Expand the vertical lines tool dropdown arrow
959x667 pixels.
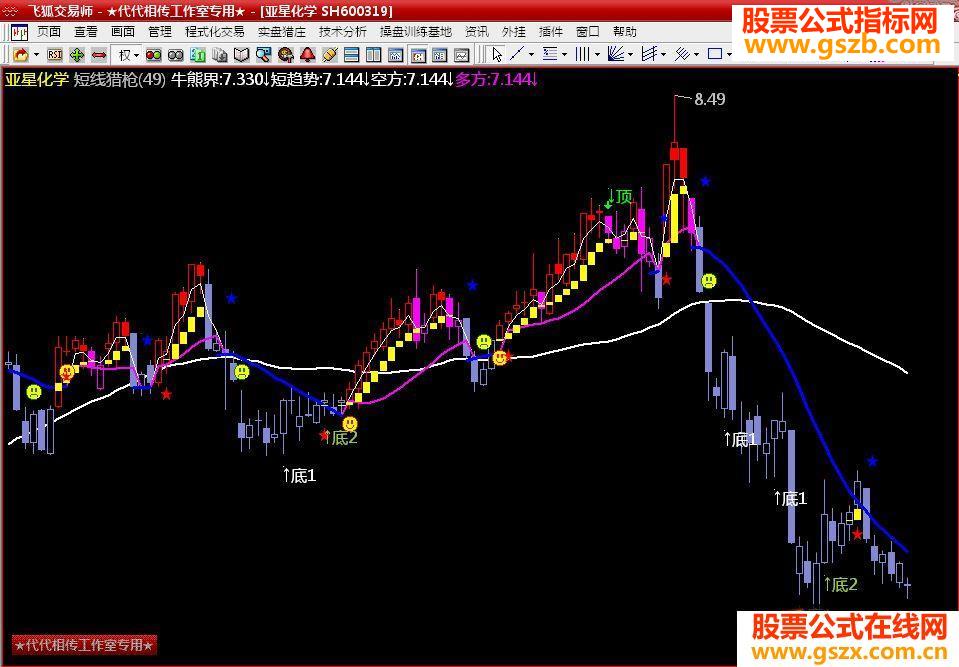pos(597,55)
